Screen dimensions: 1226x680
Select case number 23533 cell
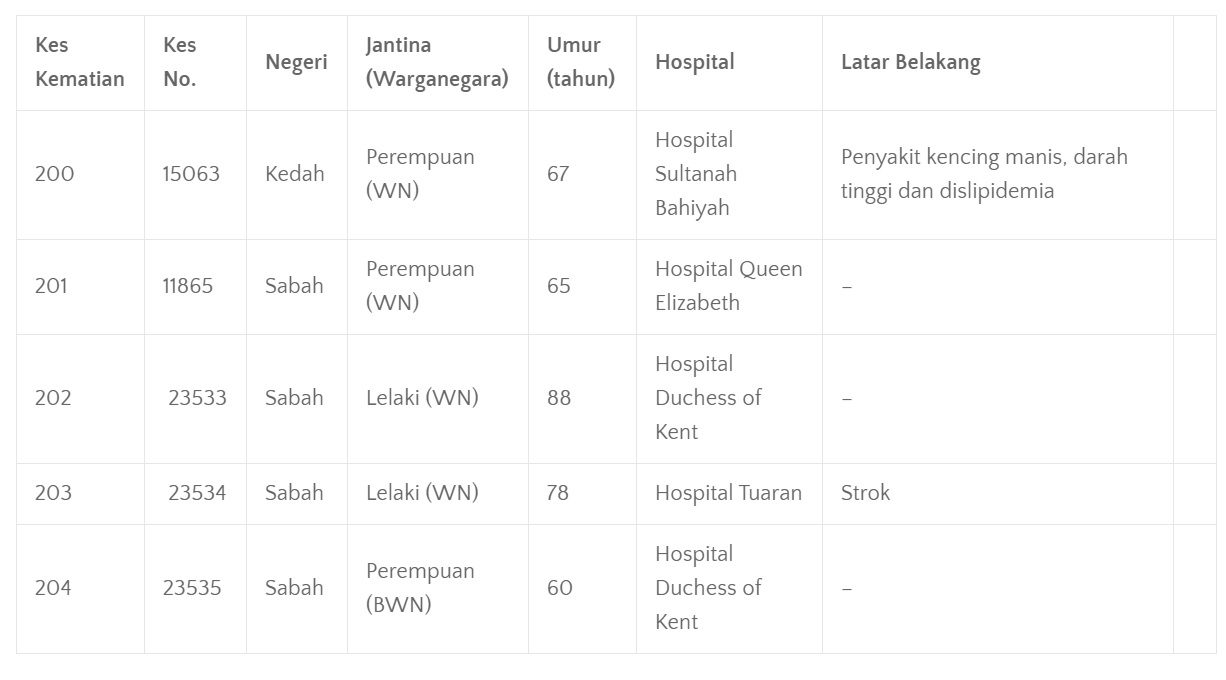195,398
